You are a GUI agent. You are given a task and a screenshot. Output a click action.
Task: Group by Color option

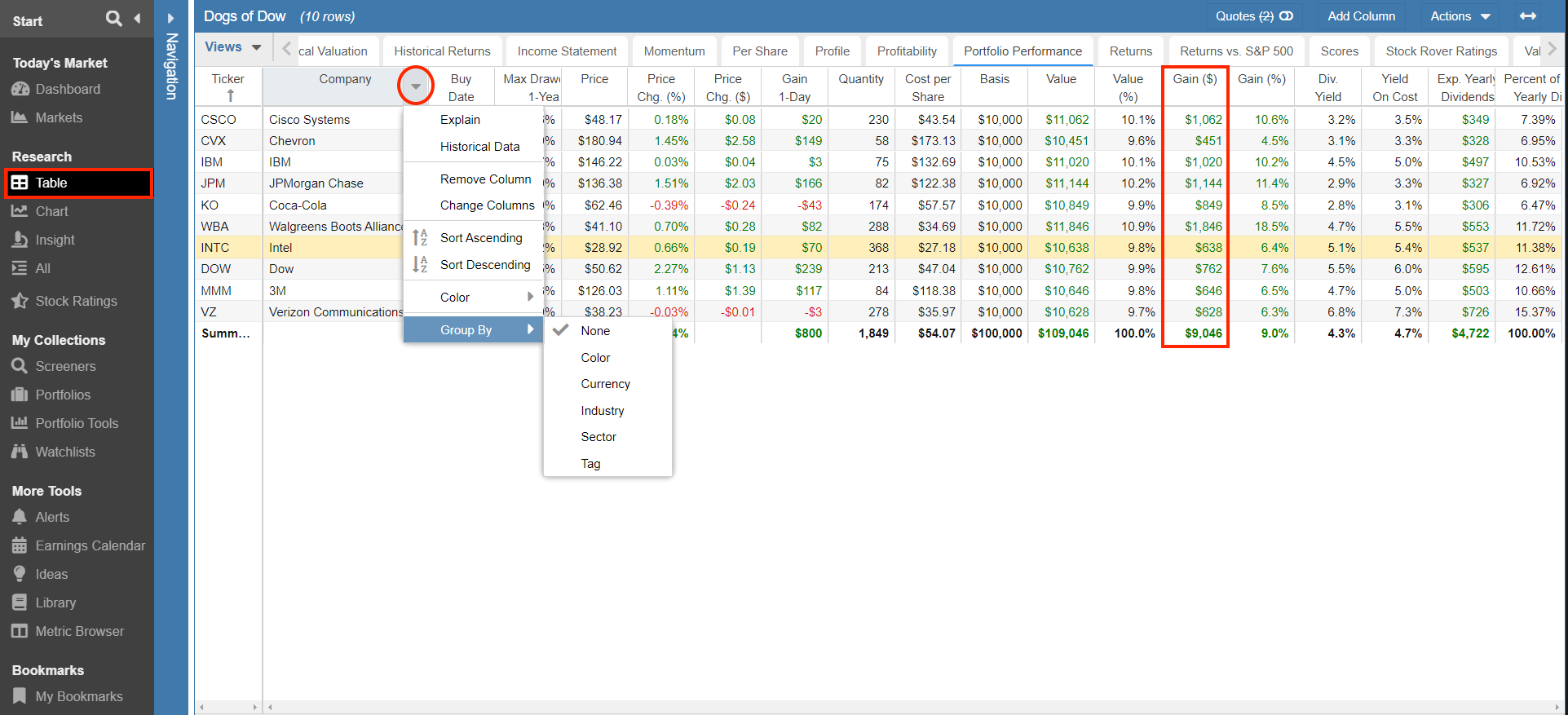(x=607, y=357)
